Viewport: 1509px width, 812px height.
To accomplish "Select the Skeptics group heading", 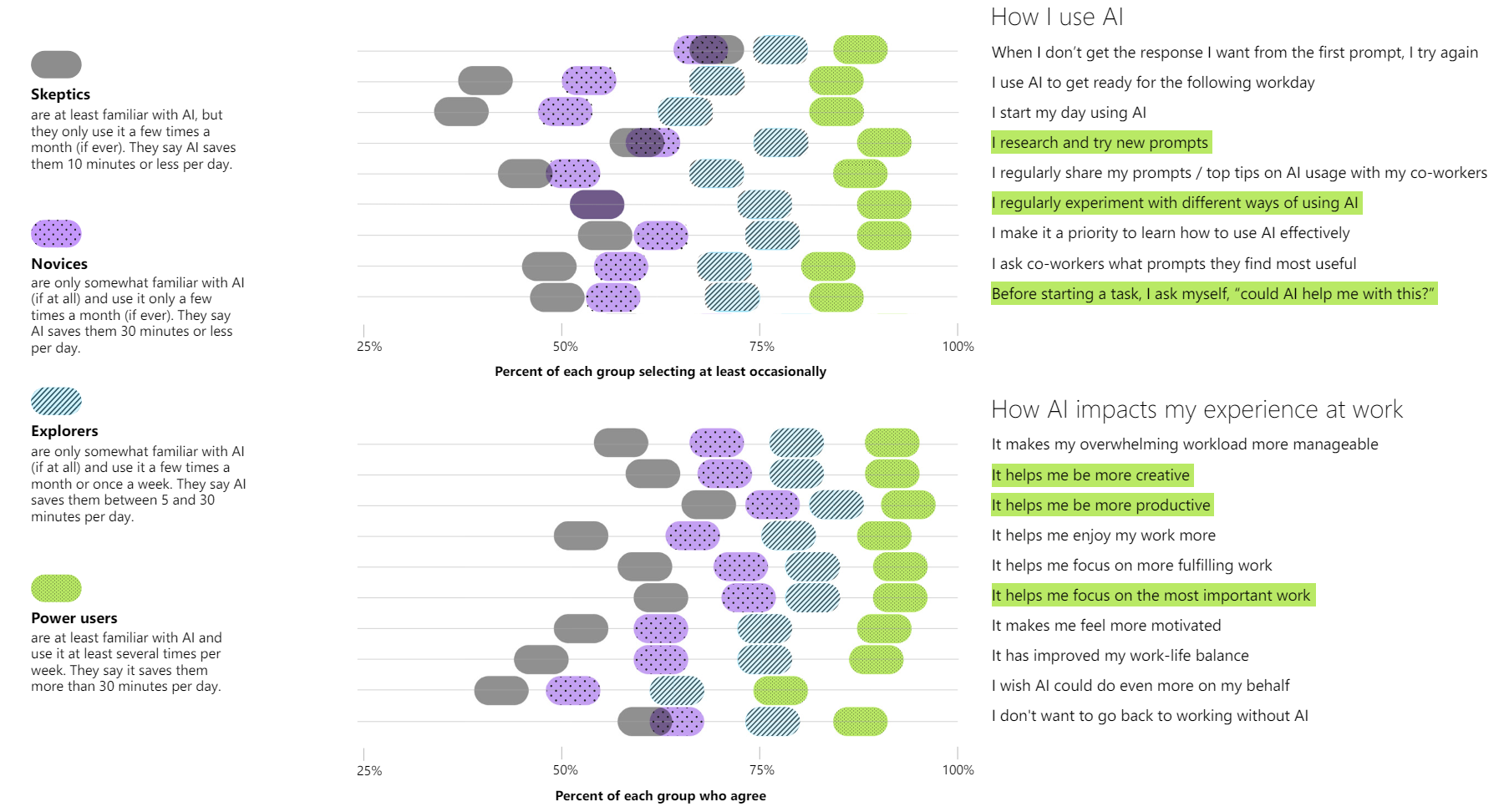I will pyautogui.click(x=60, y=94).
